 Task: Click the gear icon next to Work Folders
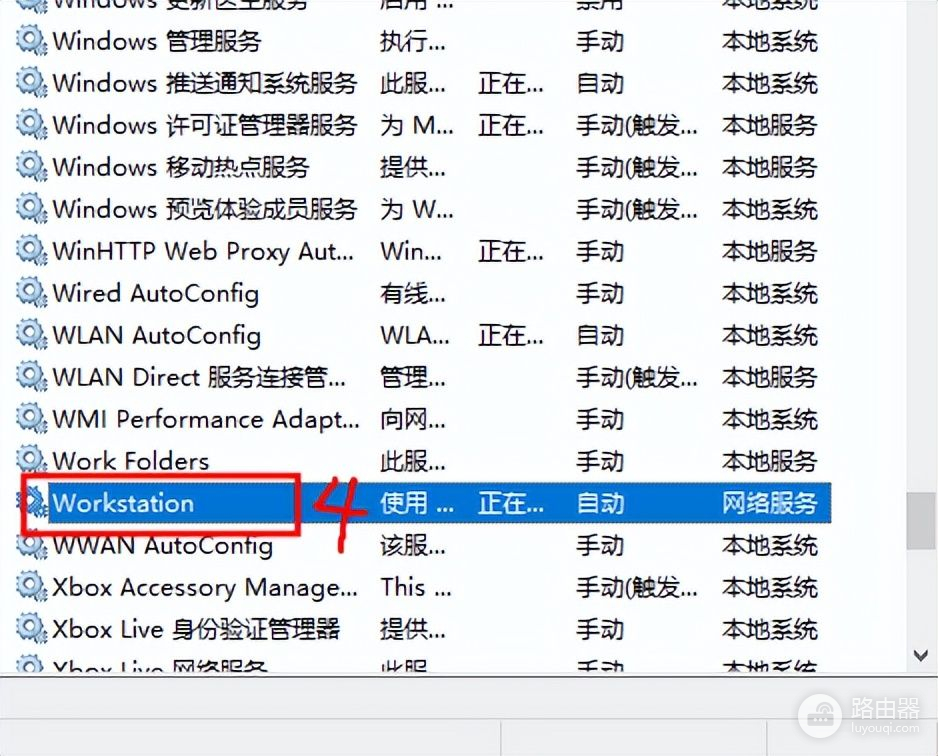tap(31, 460)
